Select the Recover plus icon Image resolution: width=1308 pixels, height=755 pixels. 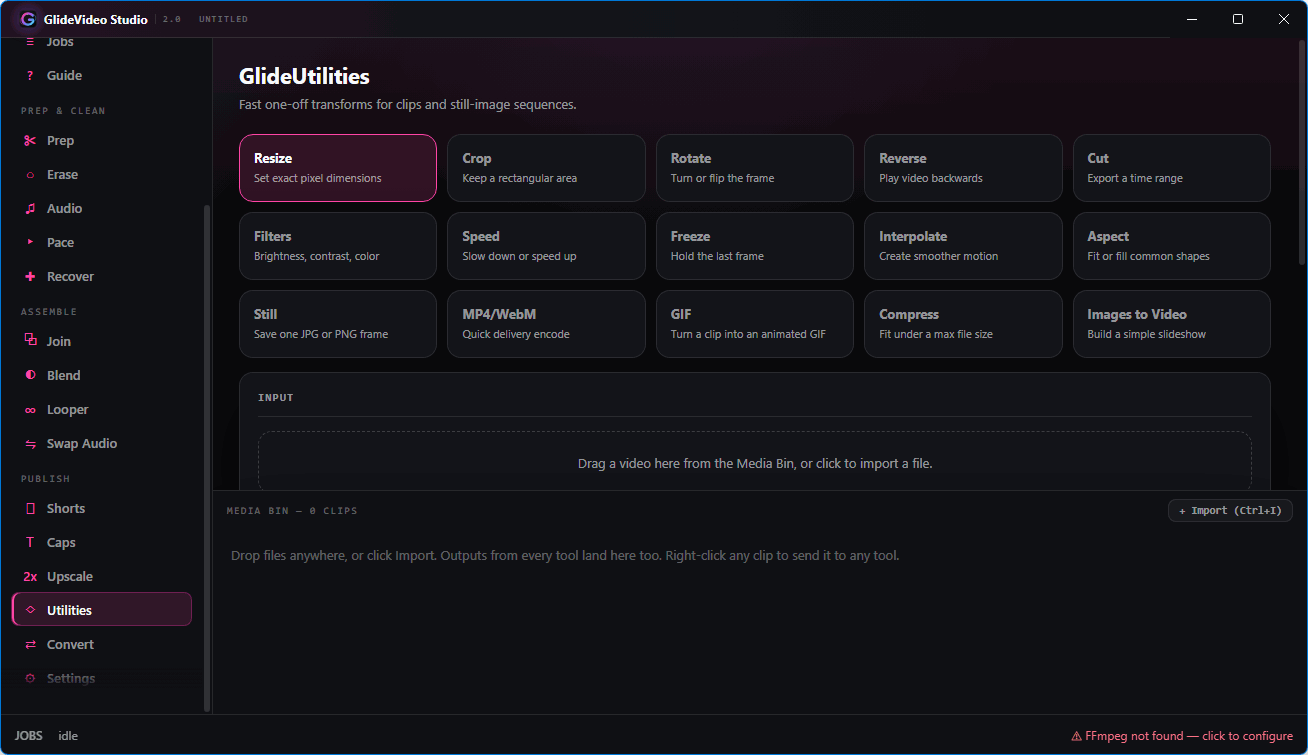(x=30, y=277)
